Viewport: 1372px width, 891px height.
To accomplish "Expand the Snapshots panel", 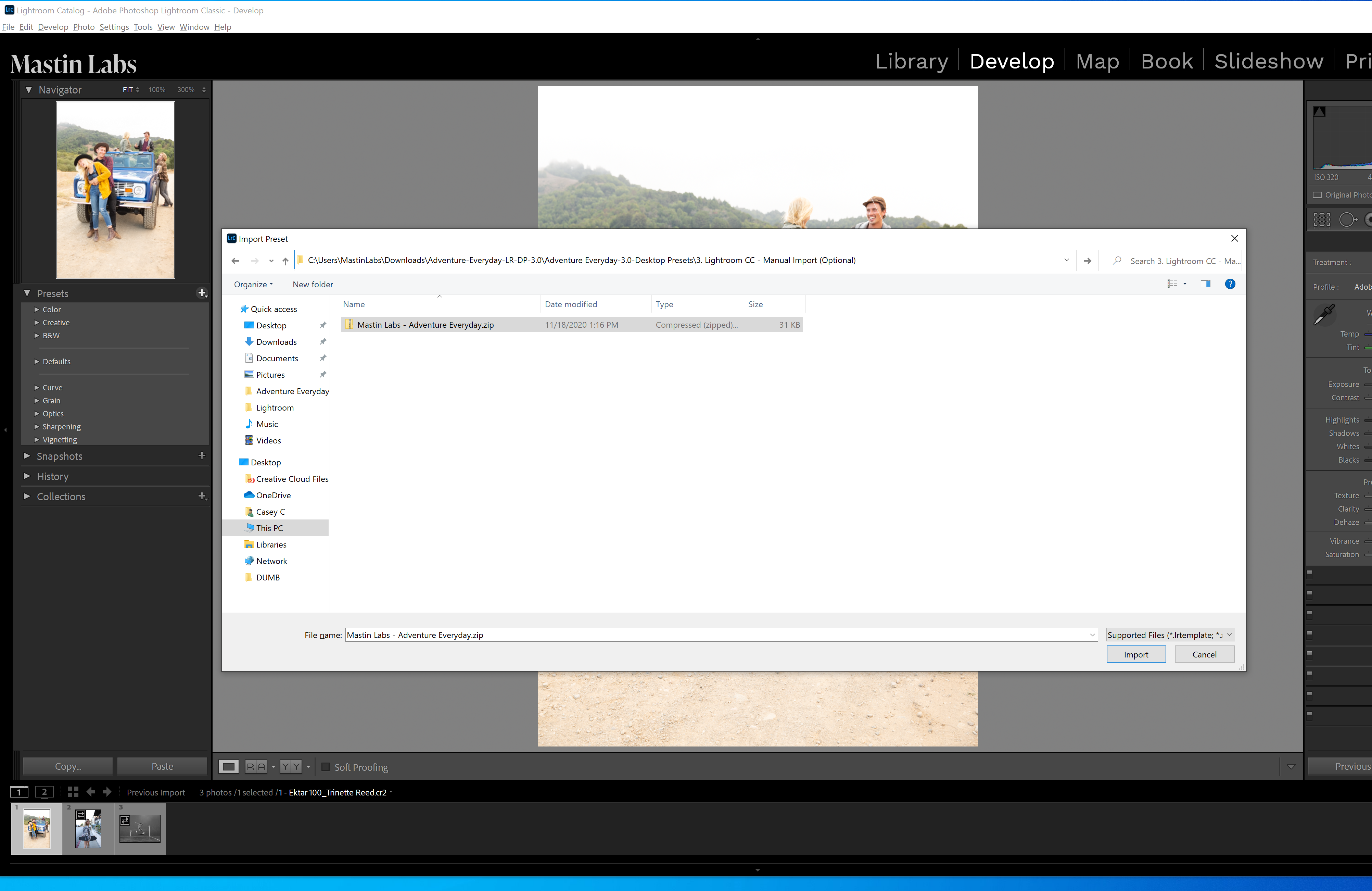I will click(26, 456).
